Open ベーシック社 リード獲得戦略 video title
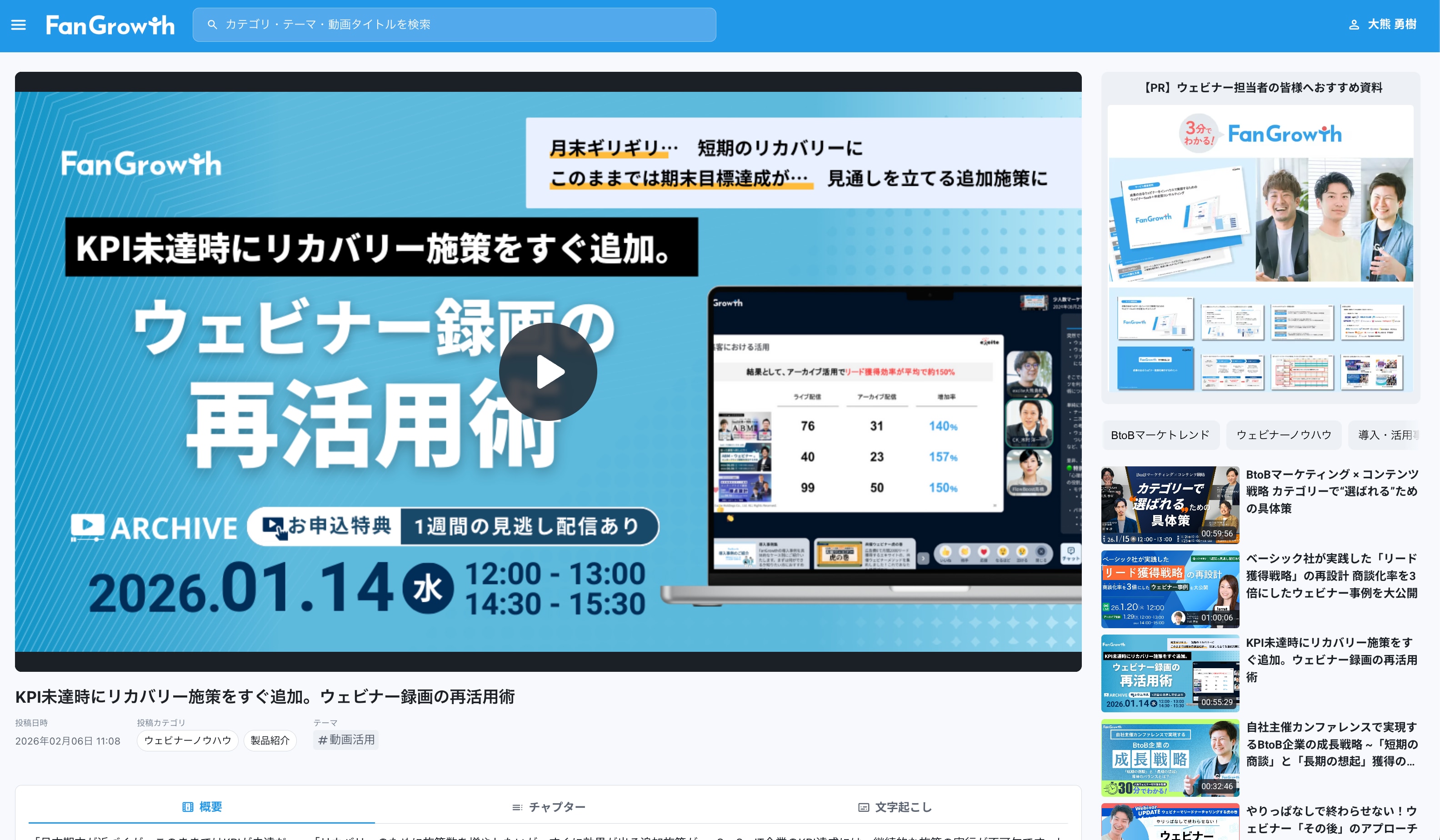The image size is (1440, 840). pos(1331,575)
